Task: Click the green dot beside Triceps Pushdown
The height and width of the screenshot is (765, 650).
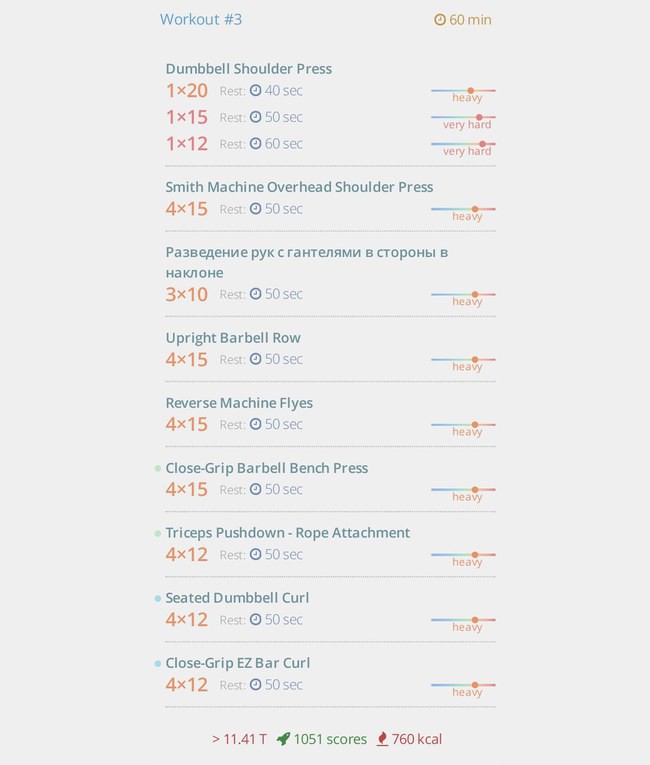Action: click(x=158, y=533)
